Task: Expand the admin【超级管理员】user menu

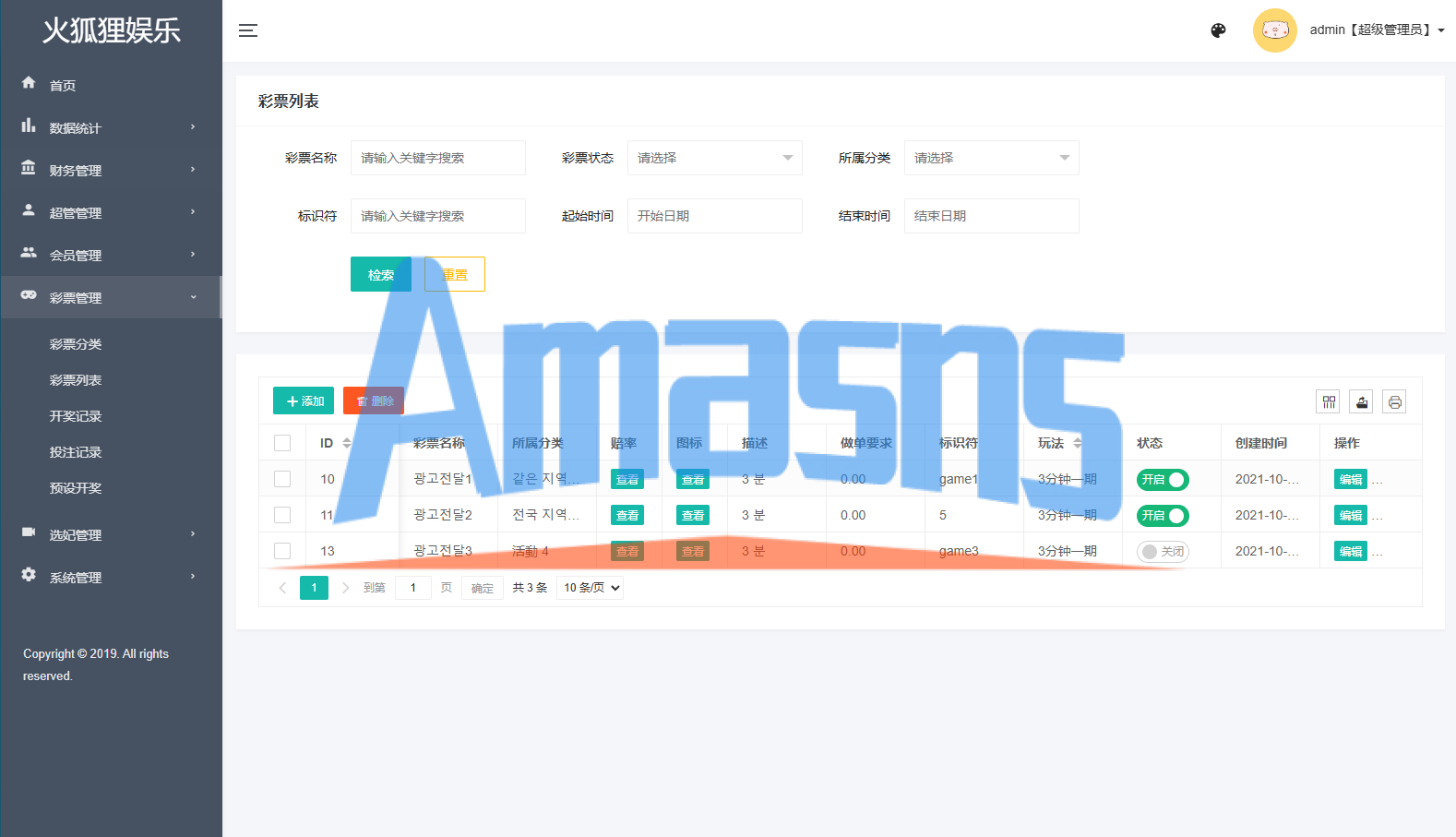Action: click(1377, 30)
